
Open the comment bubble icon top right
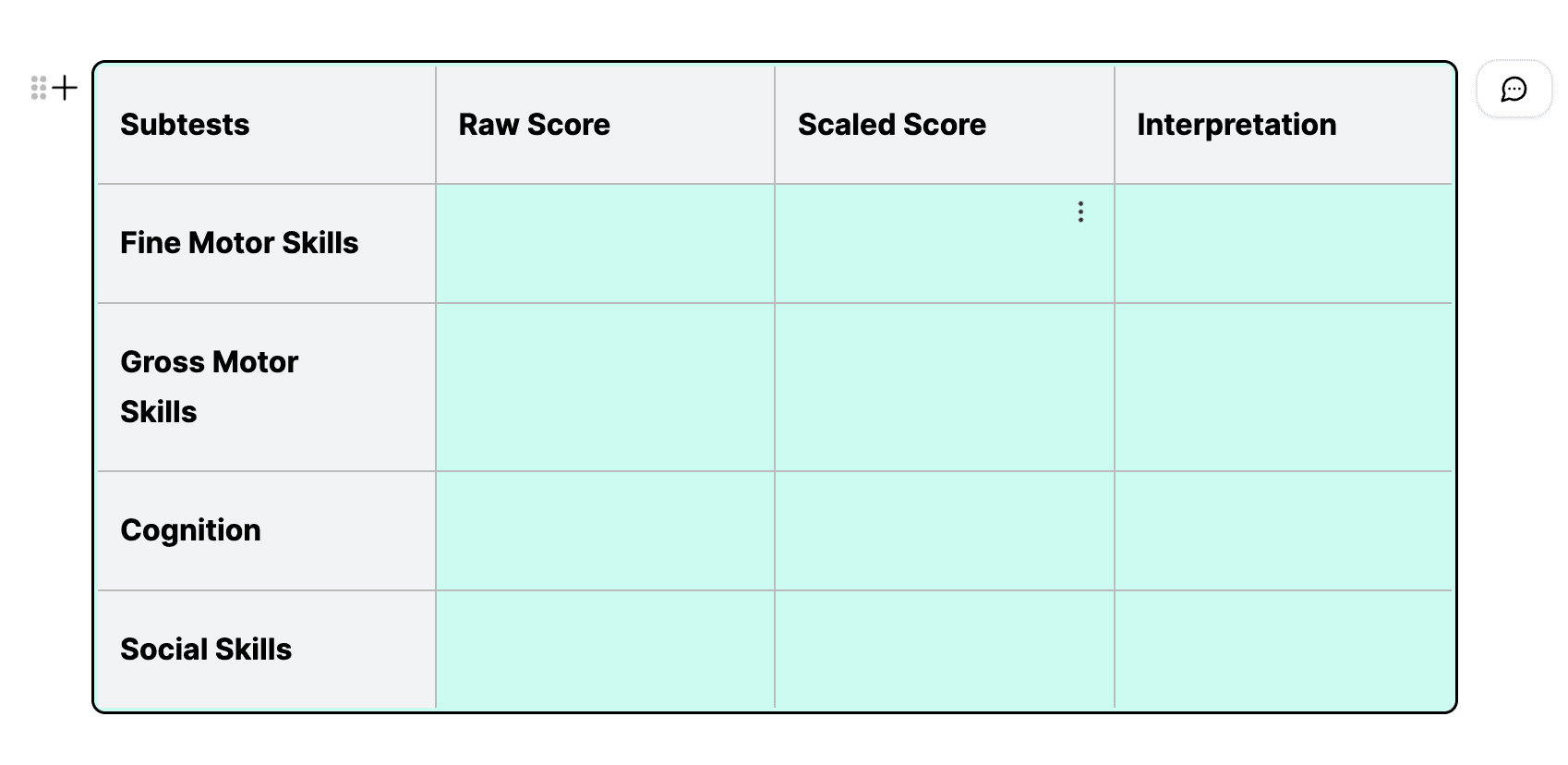1514,90
